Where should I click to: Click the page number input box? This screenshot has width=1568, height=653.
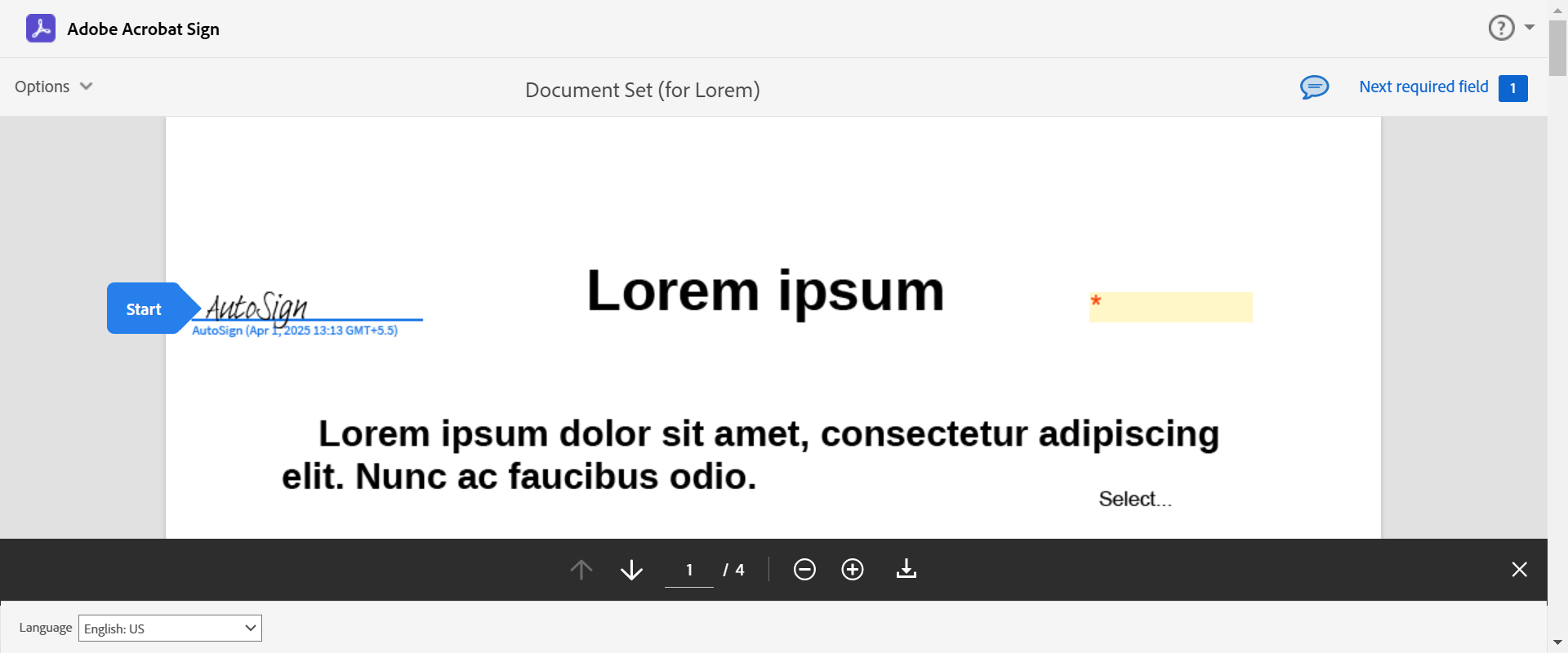tap(689, 570)
